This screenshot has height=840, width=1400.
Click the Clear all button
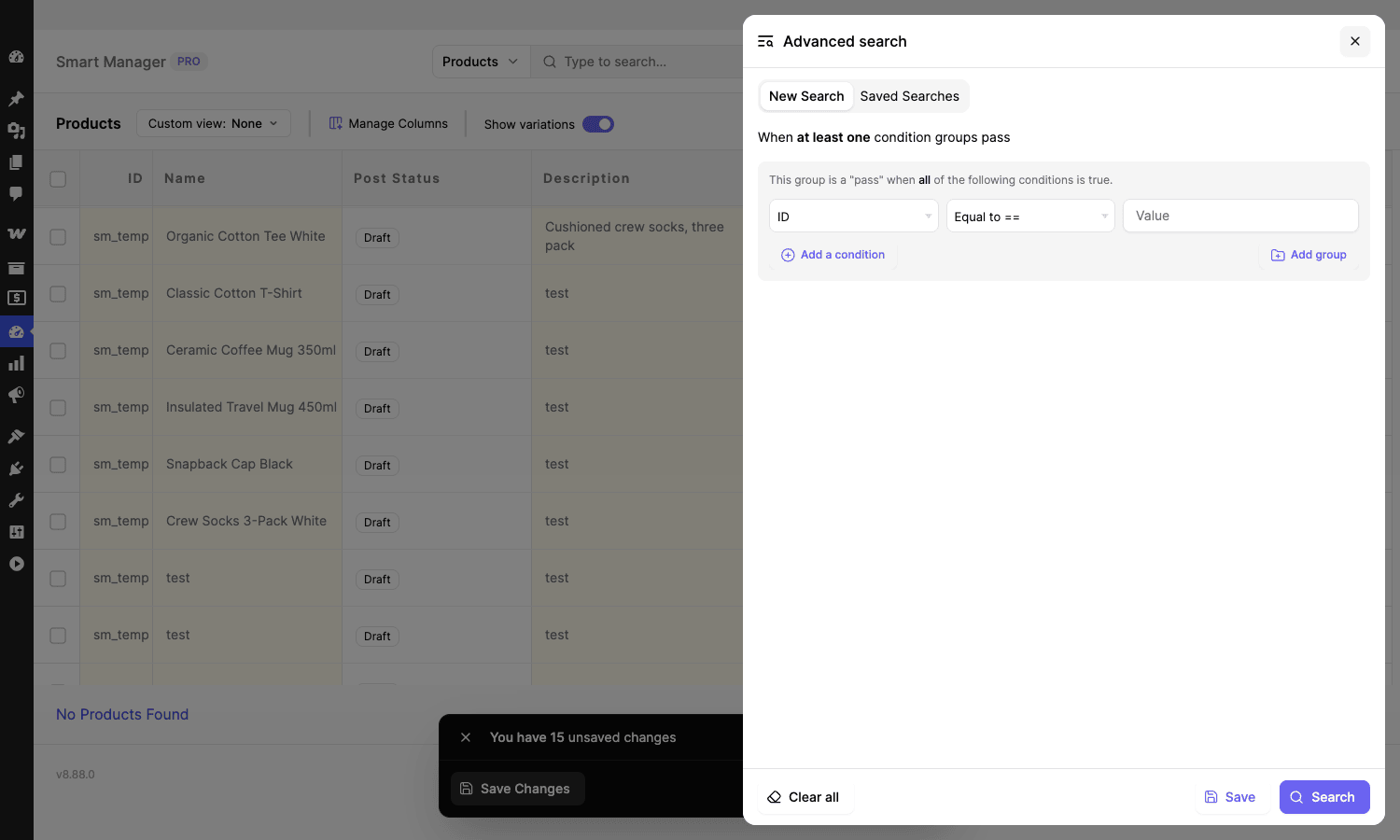(804, 797)
